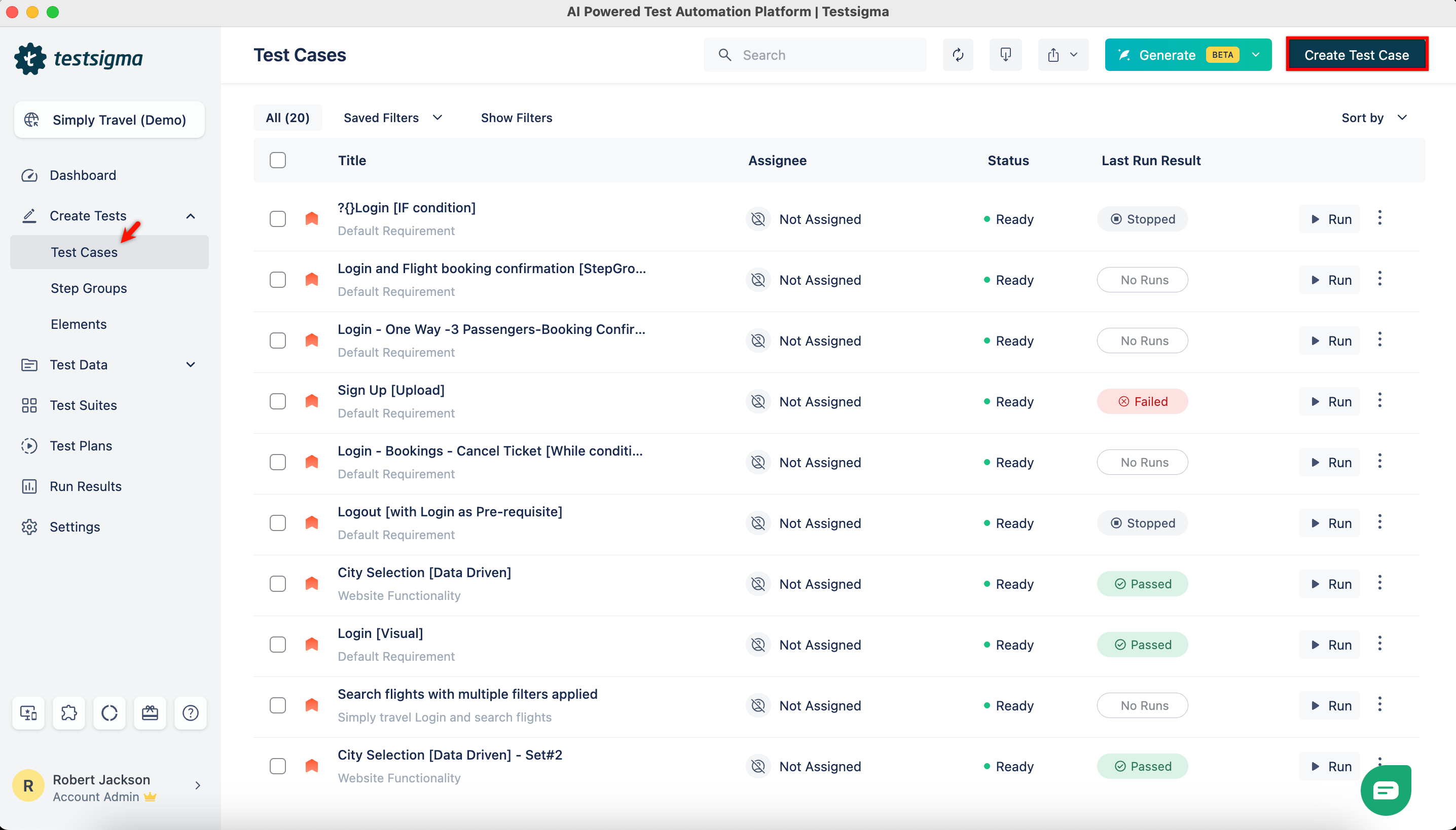Click the export share icon
The width and height of the screenshot is (1456, 830).
pos(1053,55)
